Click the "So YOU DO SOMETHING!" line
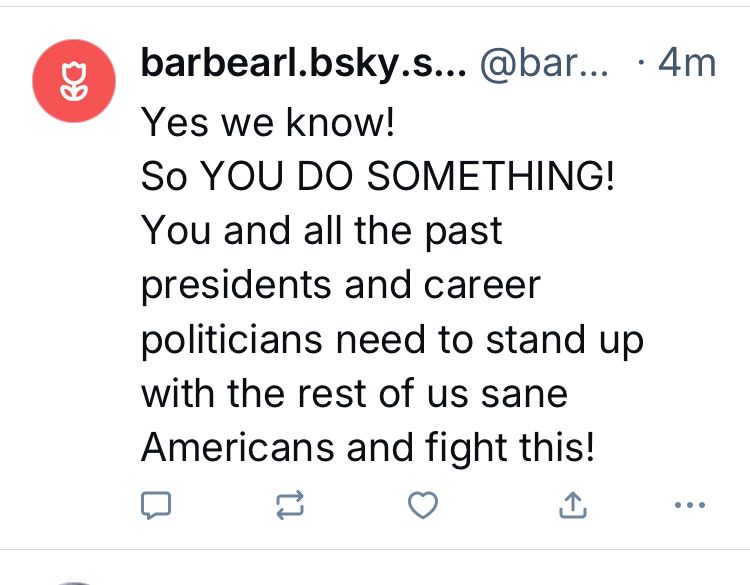The width and height of the screenshot is (750, 585). (x=377, y=176)
